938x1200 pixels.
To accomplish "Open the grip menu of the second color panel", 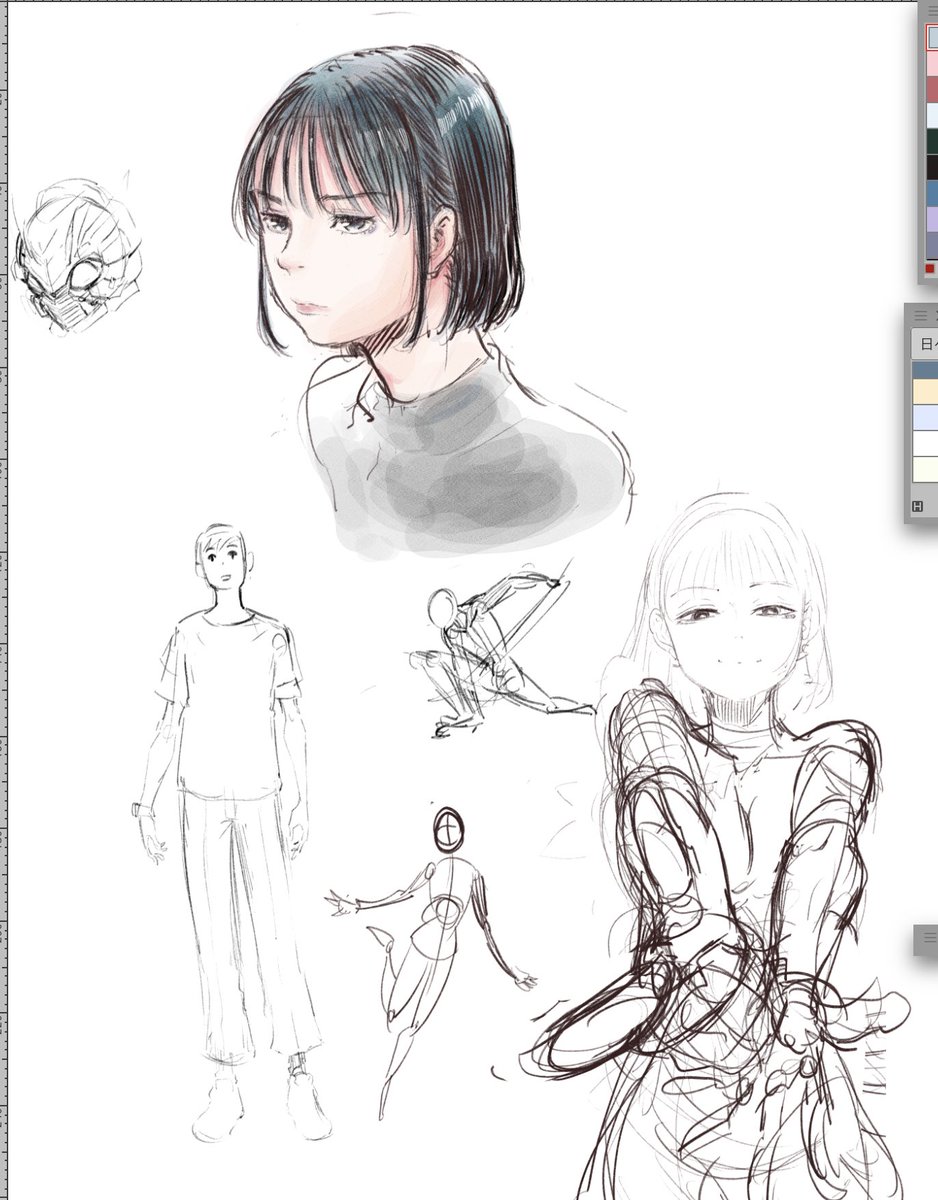I will (x=921, y=315).
